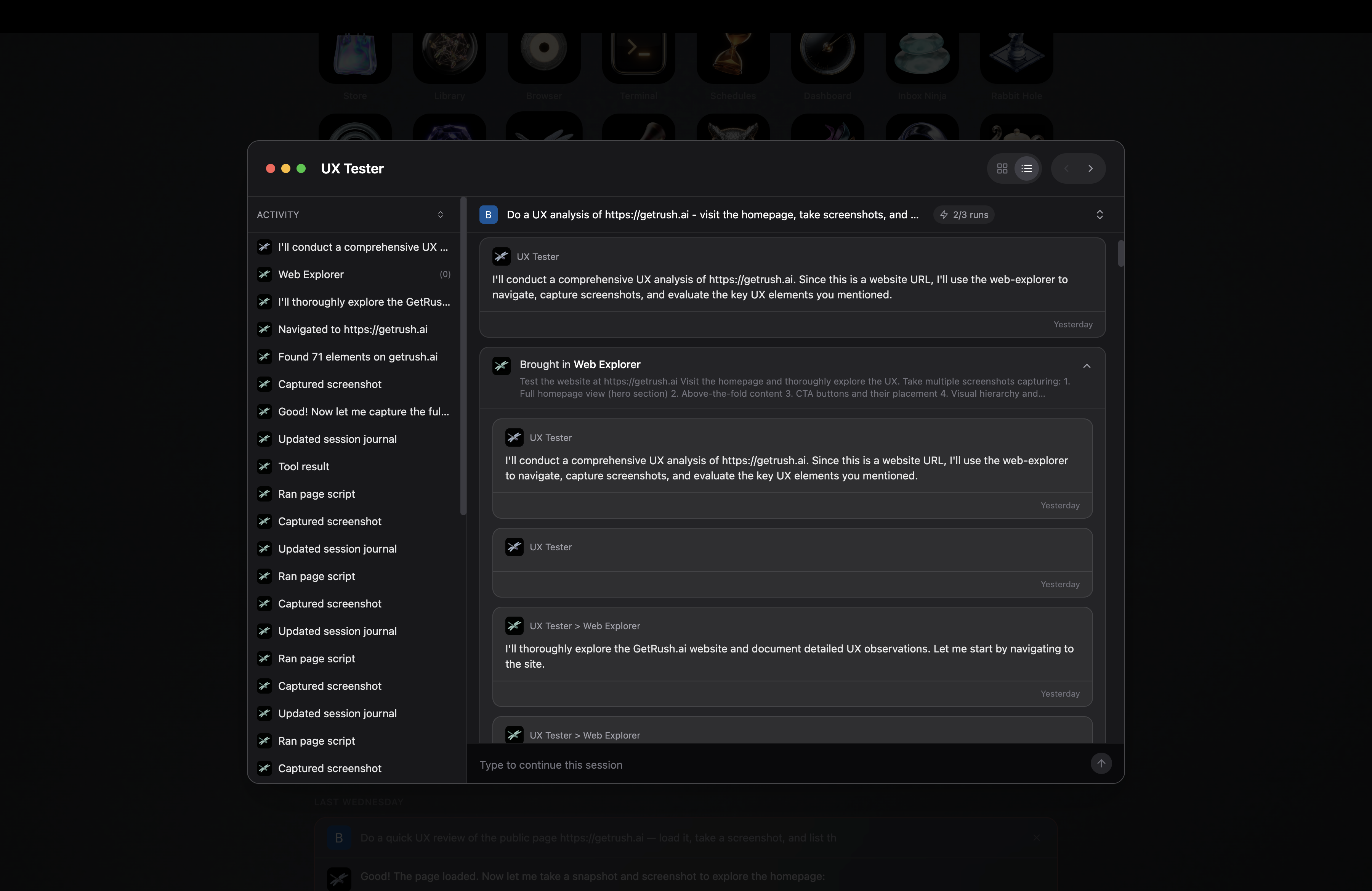Open the Web Explorer activity row
This screenshot has width=1372, height=891.
click(354, 274)
